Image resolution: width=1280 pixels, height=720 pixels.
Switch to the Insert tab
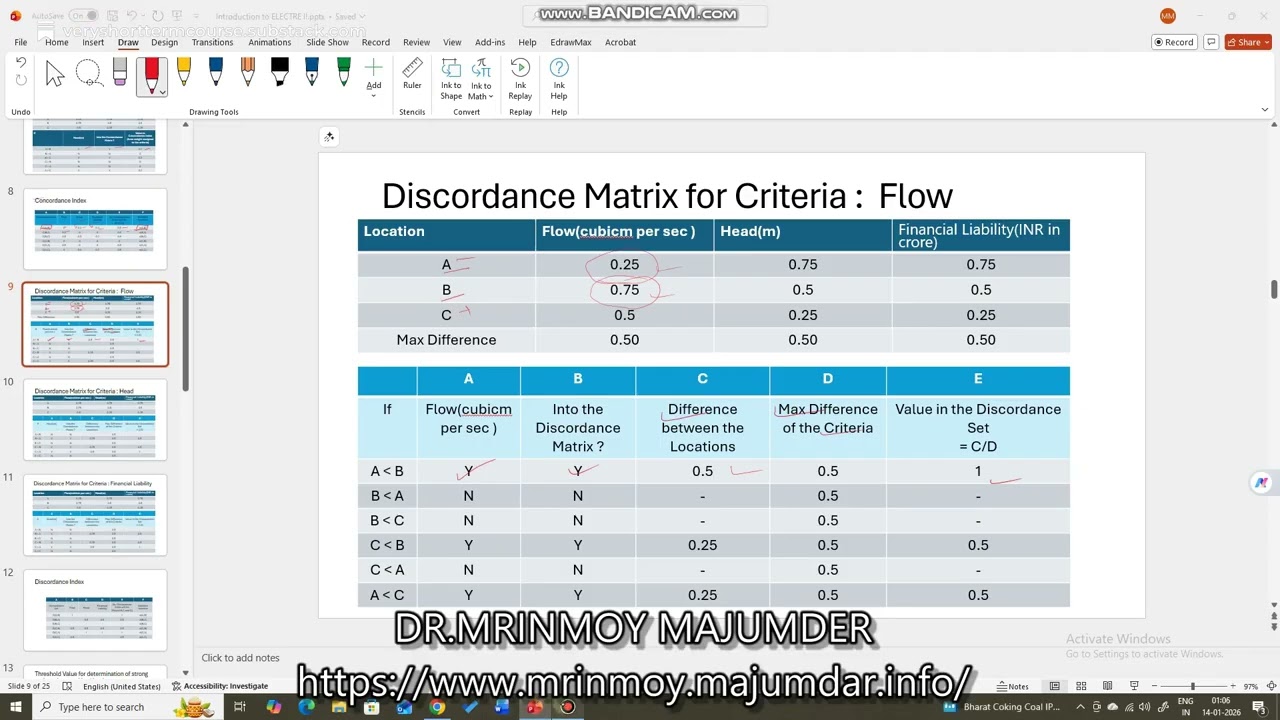coord(93,42)
